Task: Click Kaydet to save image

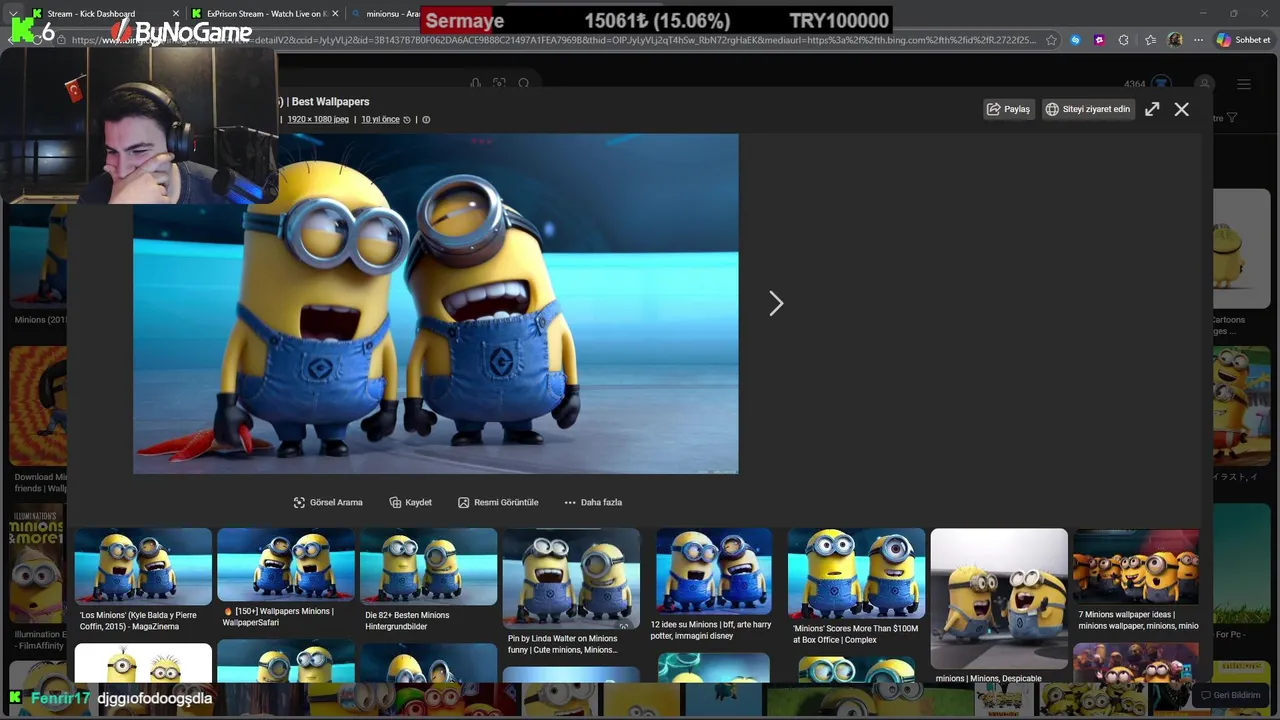Action: tap(411, 502)
